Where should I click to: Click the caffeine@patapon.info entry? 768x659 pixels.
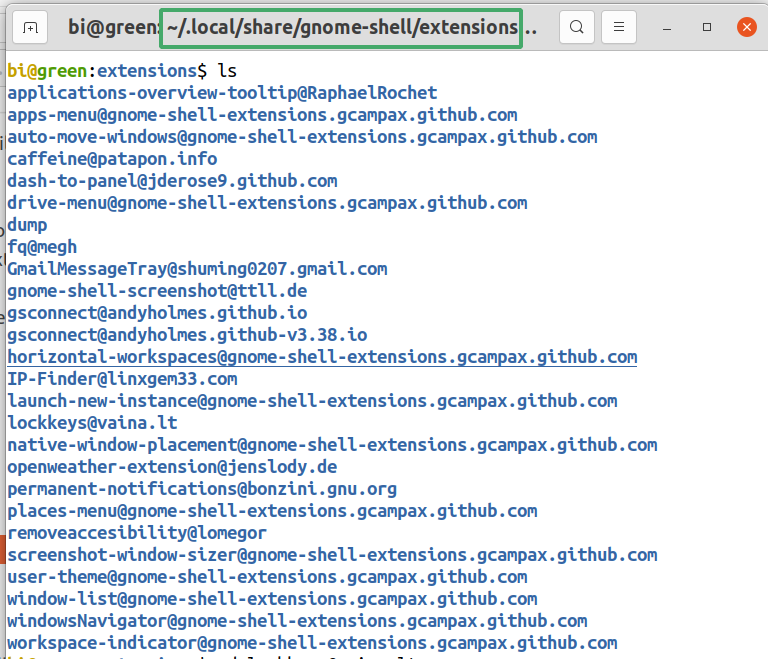(111, 159)
